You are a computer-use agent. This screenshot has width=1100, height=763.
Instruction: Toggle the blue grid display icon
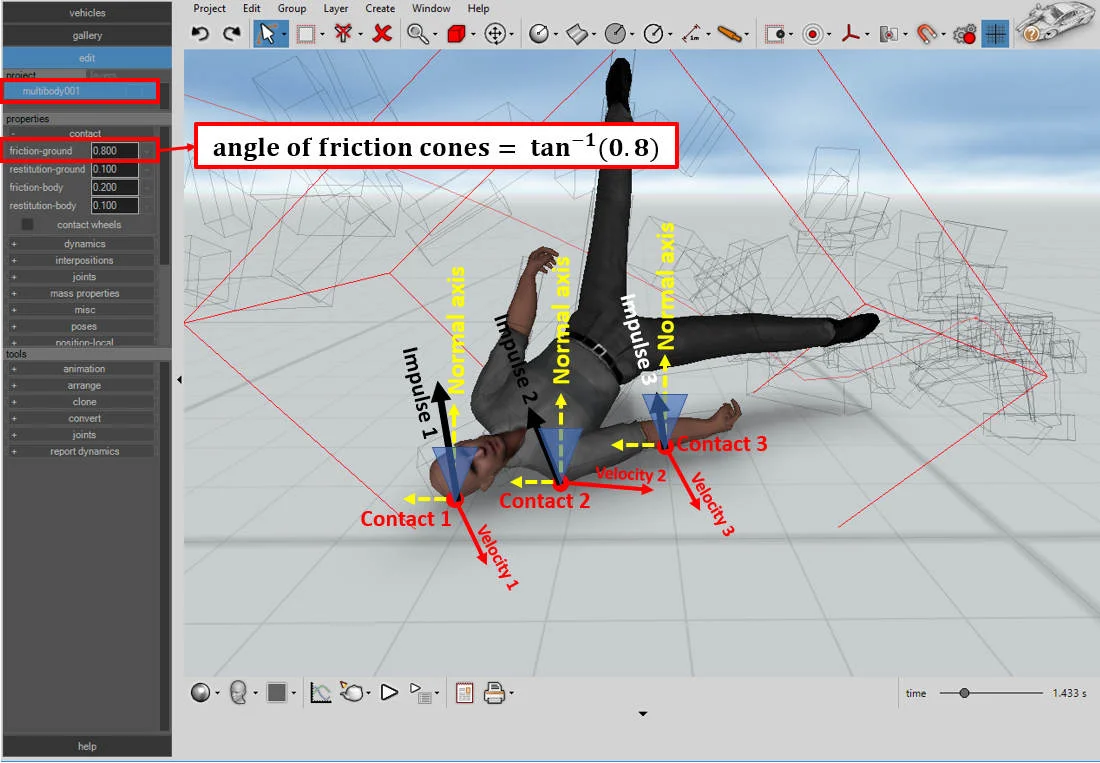[x=995, y=34]
